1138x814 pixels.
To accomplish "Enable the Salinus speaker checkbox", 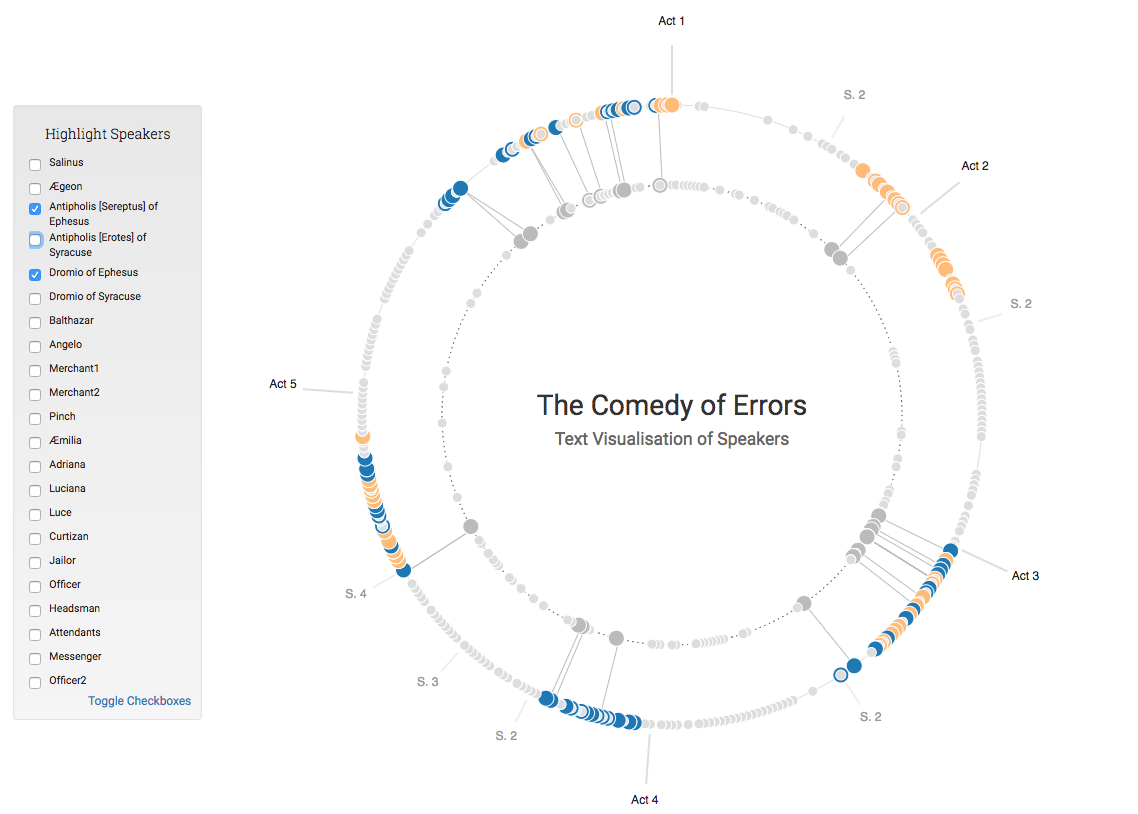I will (x=34, y=164).
